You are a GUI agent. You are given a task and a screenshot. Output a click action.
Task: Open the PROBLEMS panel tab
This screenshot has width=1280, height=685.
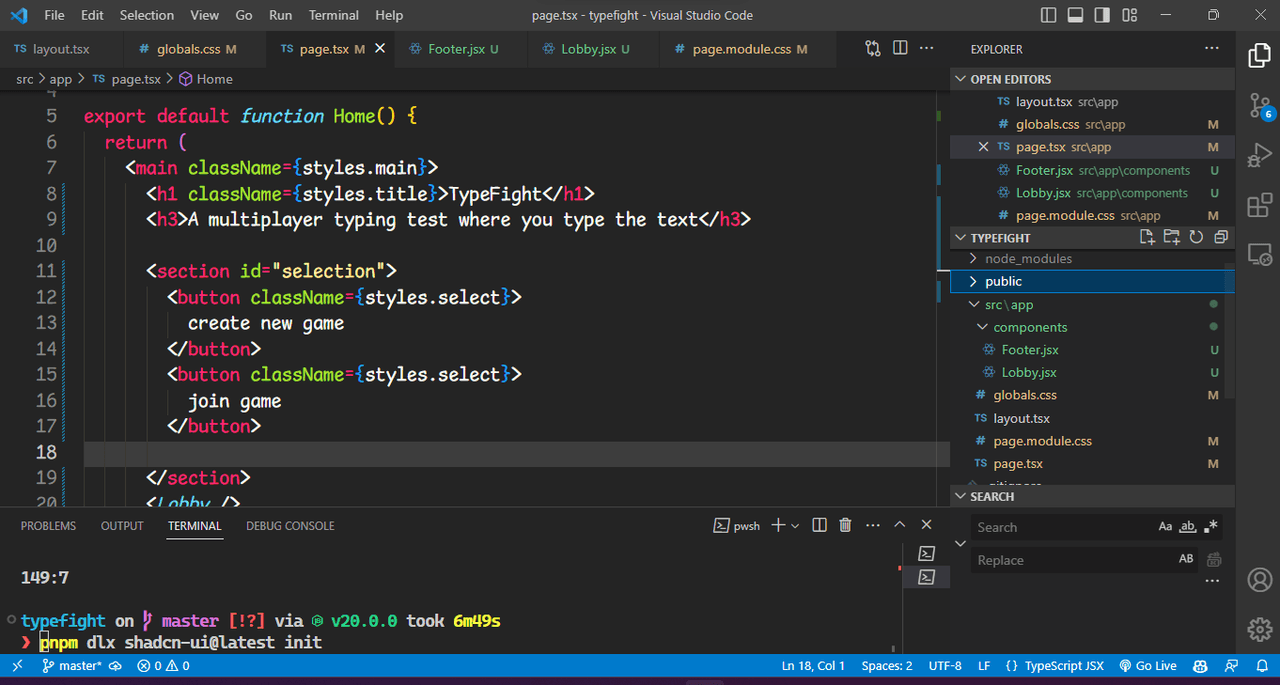coord(48,526)
